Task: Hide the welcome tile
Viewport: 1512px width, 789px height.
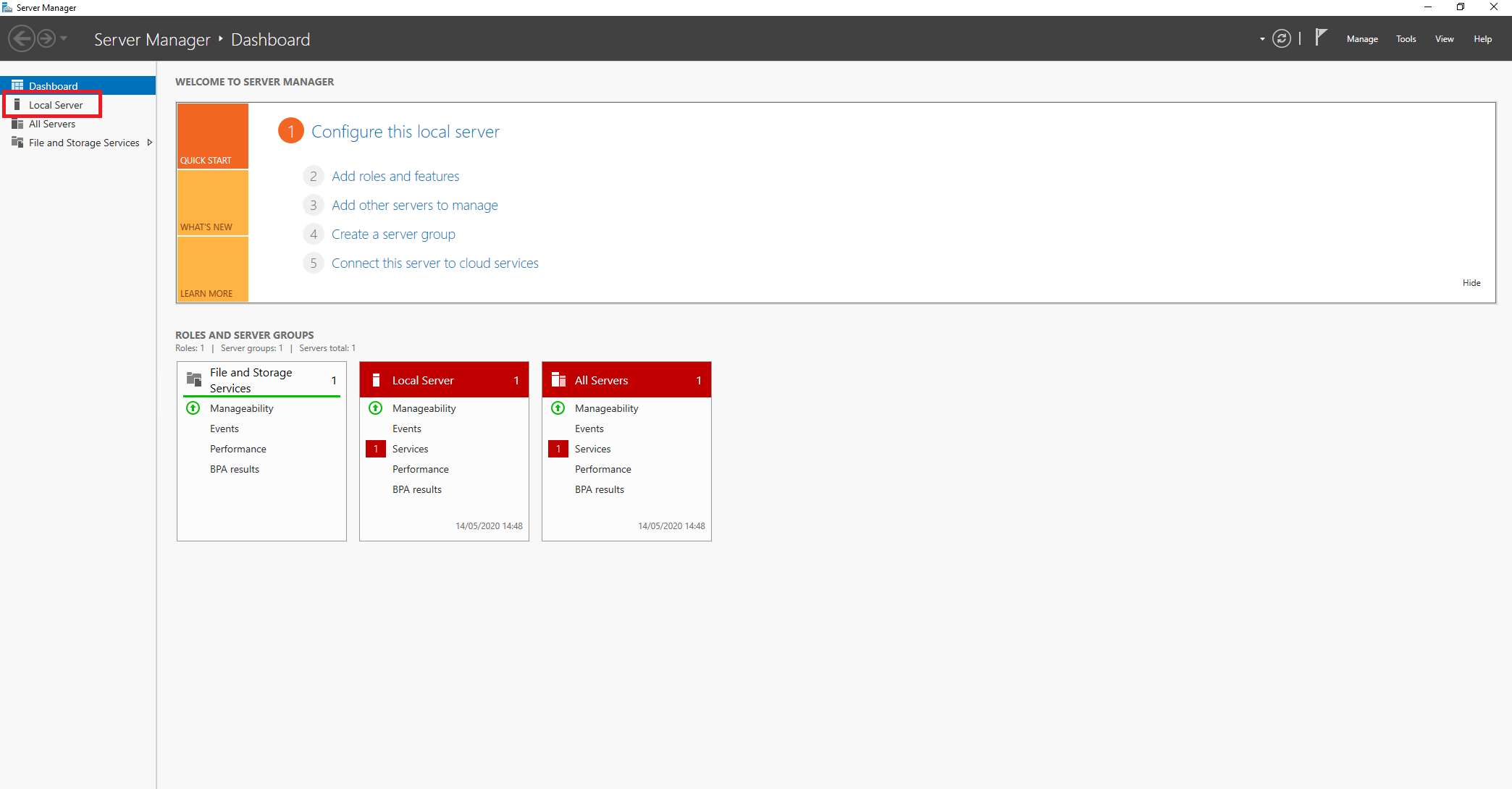Action: tap(1471, 283)
